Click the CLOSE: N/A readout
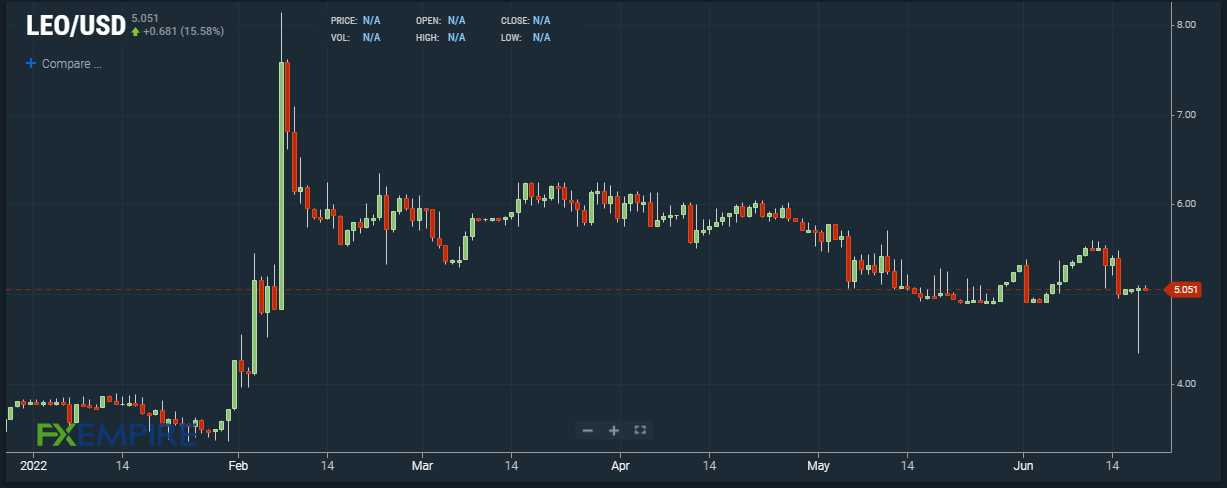Screen dimensions: 1227x488 [x=526, y=20]
